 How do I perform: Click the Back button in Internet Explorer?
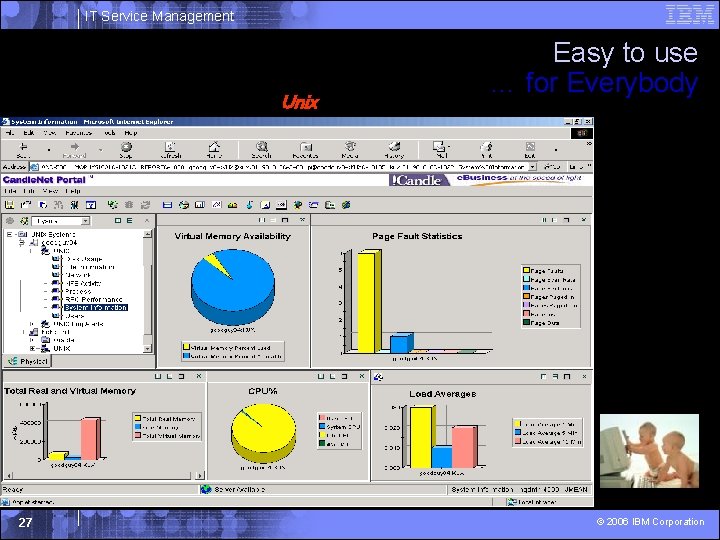click(x=22, y=149)
